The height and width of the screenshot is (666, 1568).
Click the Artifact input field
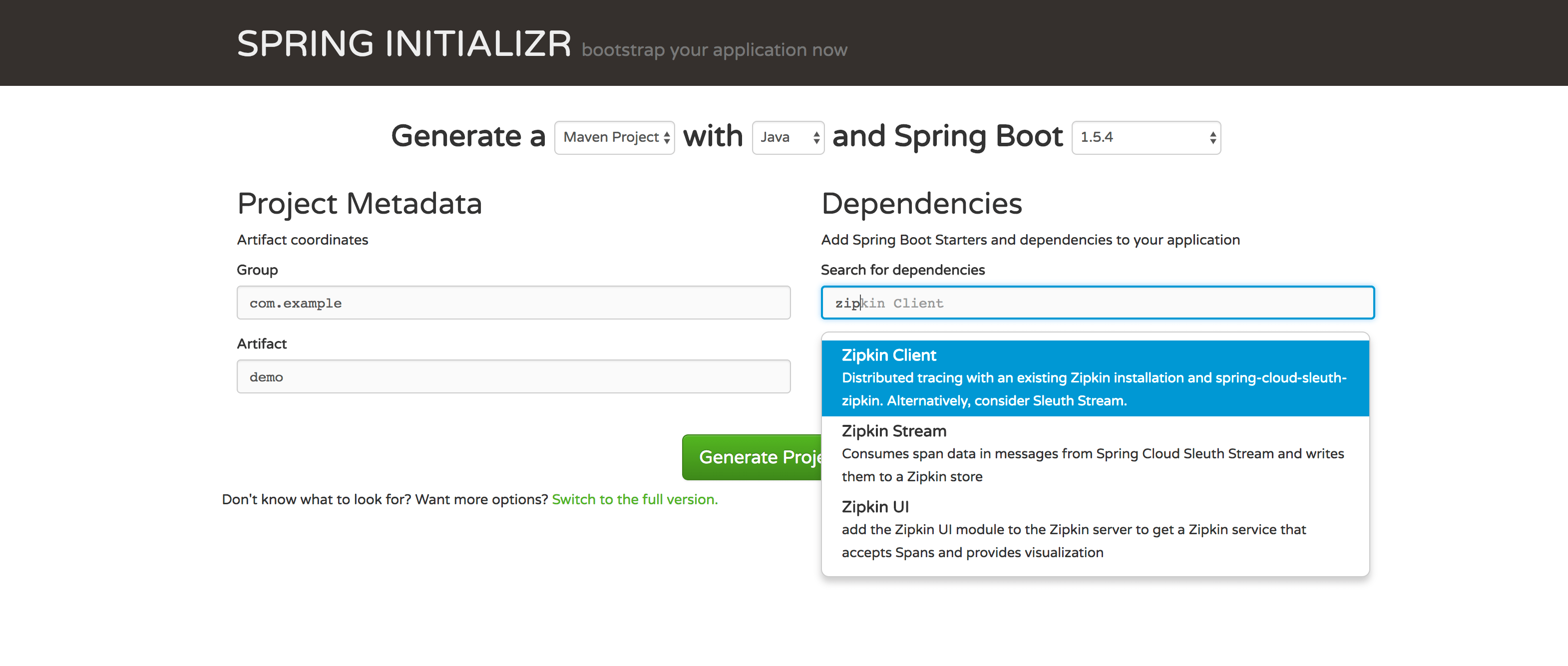pyautogui.click(x=513, y=376)
